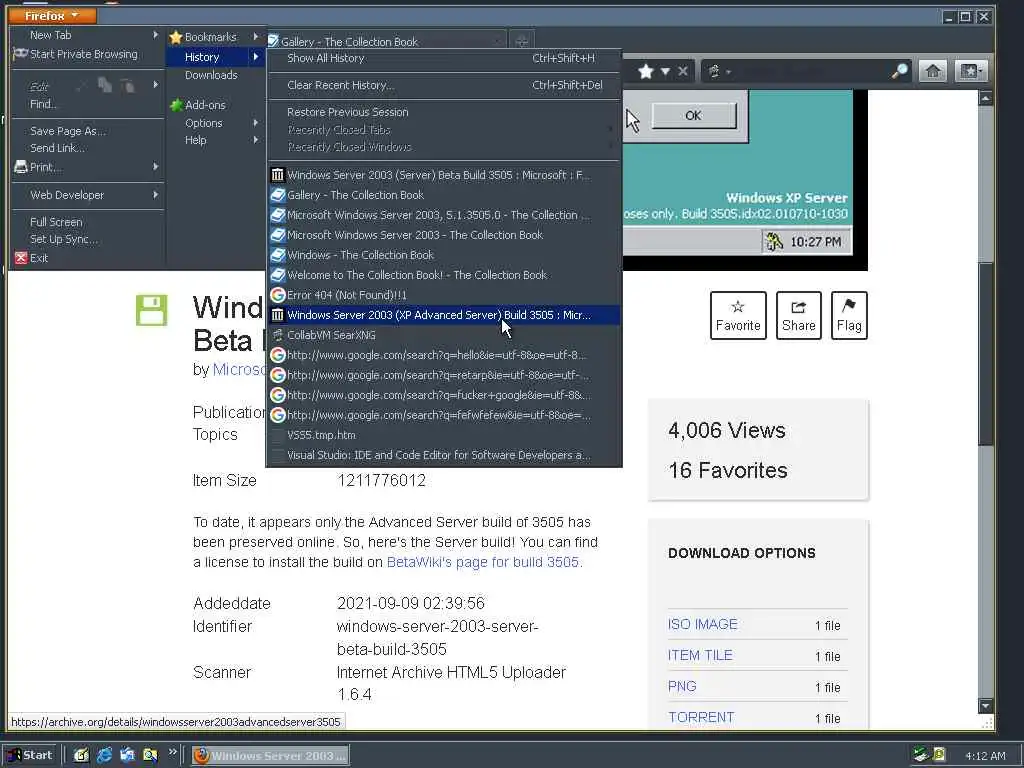Open history entry Visual Studio: IDE and Code Editor
This screenshot has height=768, width=1024.
(444, 455)
